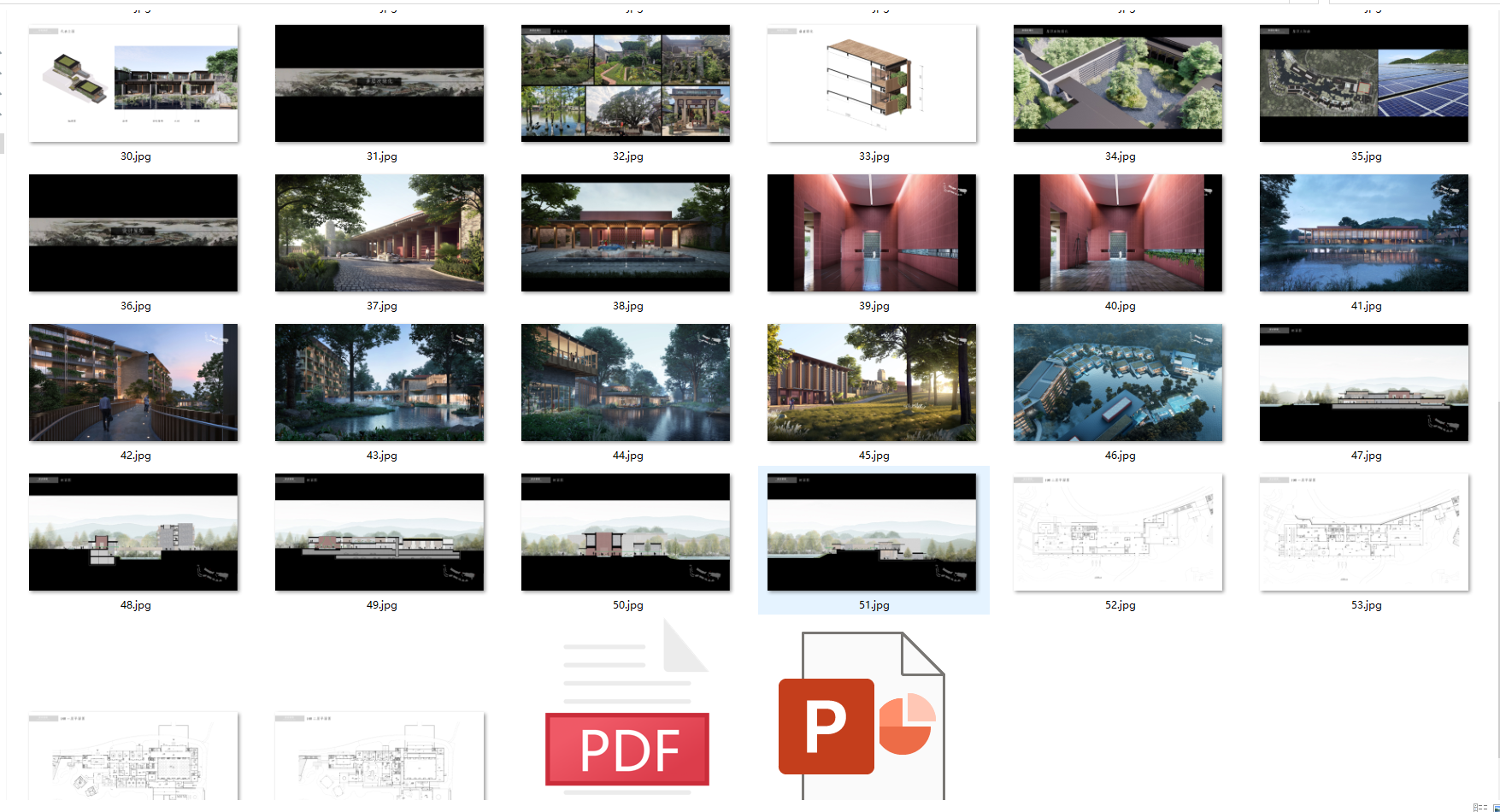Click the file name 53.jpg
Viewport: 1500px width, 812px height.
click(x=1367, y=605)
